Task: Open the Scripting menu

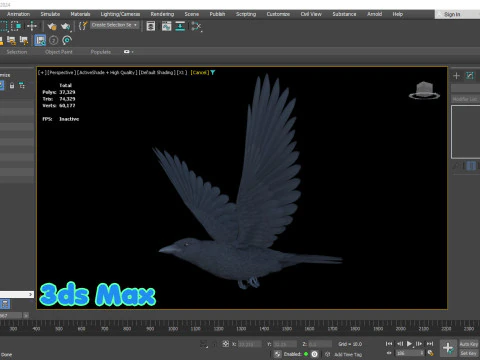Action: [246, 14]
